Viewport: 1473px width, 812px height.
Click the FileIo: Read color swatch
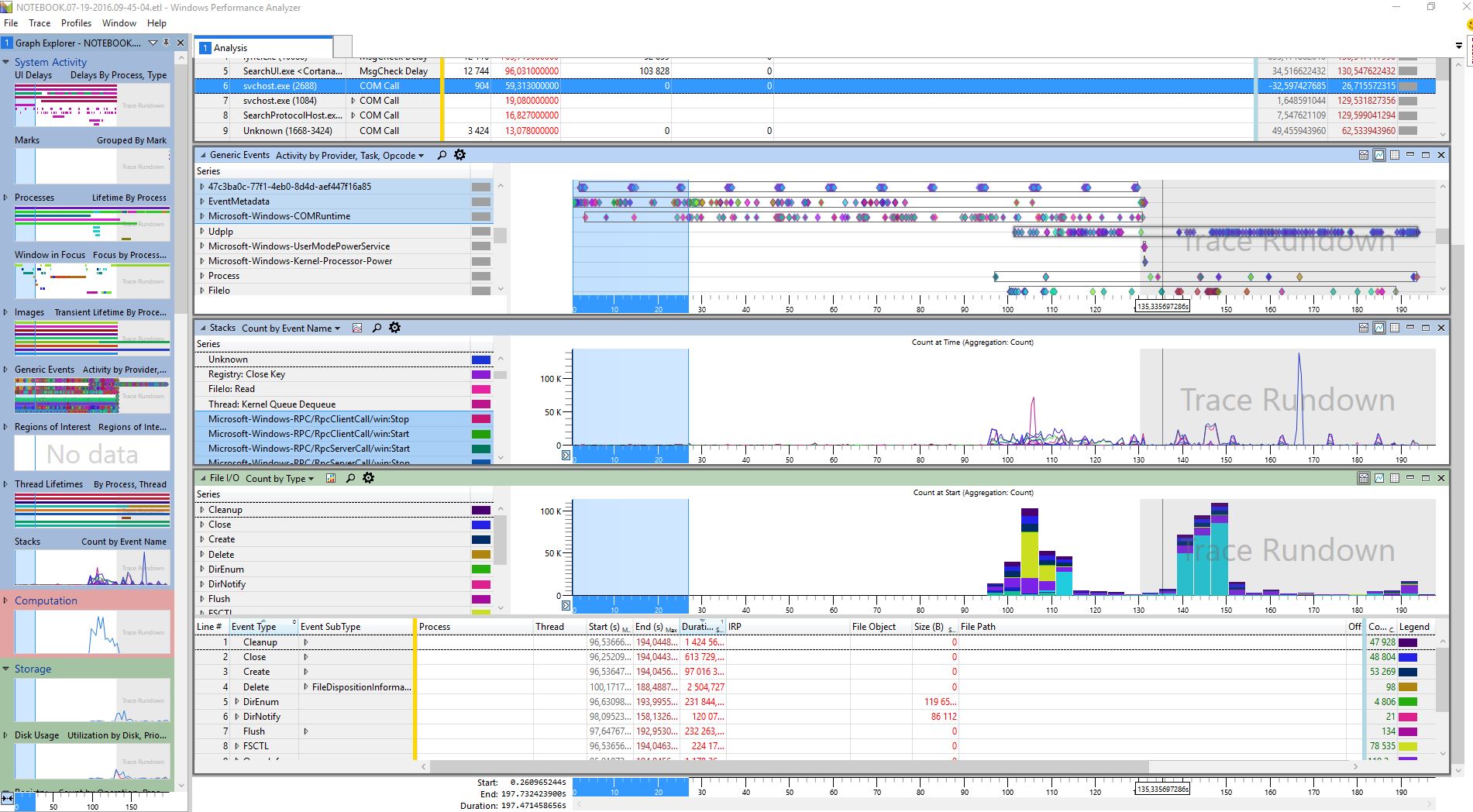480,389
